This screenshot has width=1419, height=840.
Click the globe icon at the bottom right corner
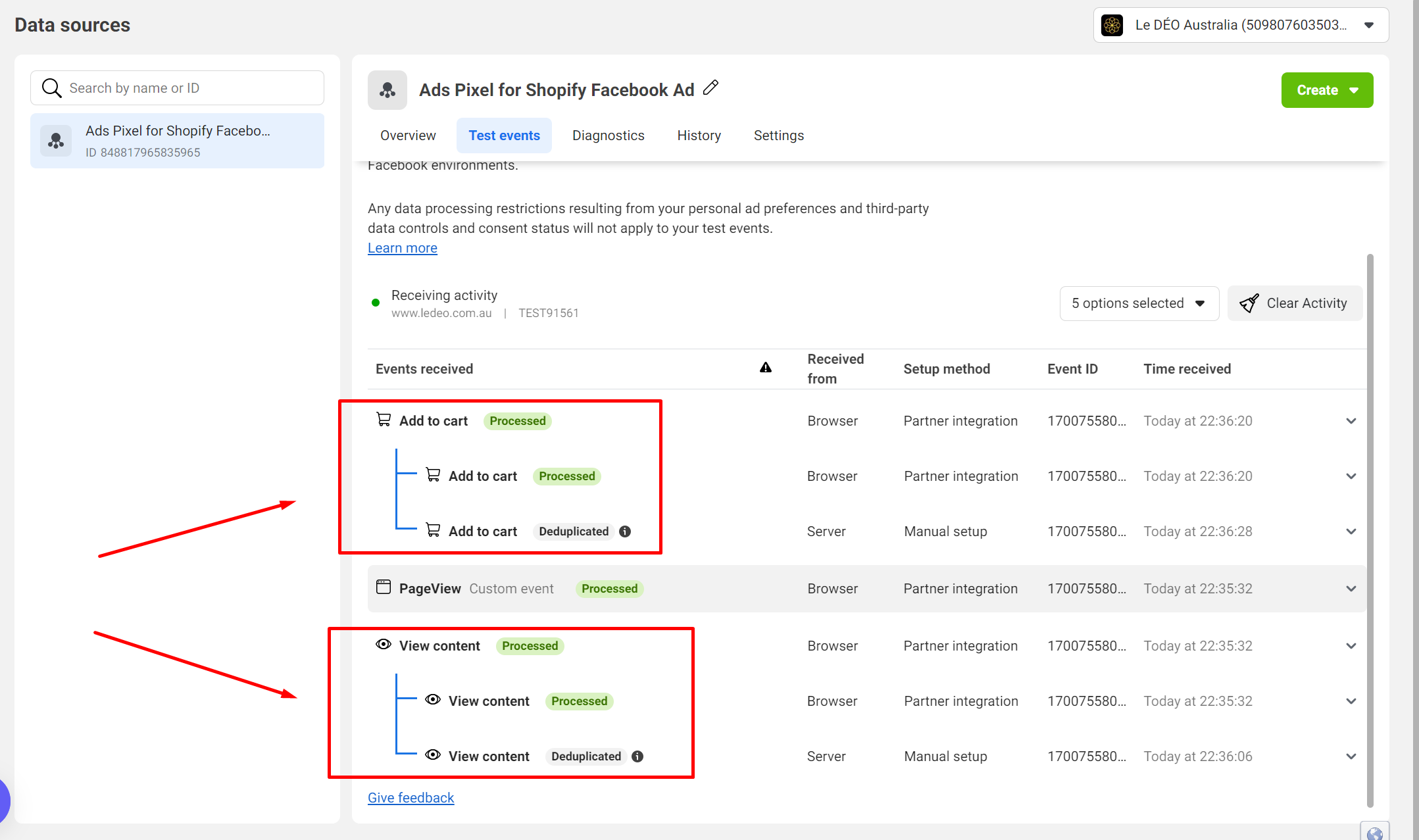click(x=1375, y=833)
